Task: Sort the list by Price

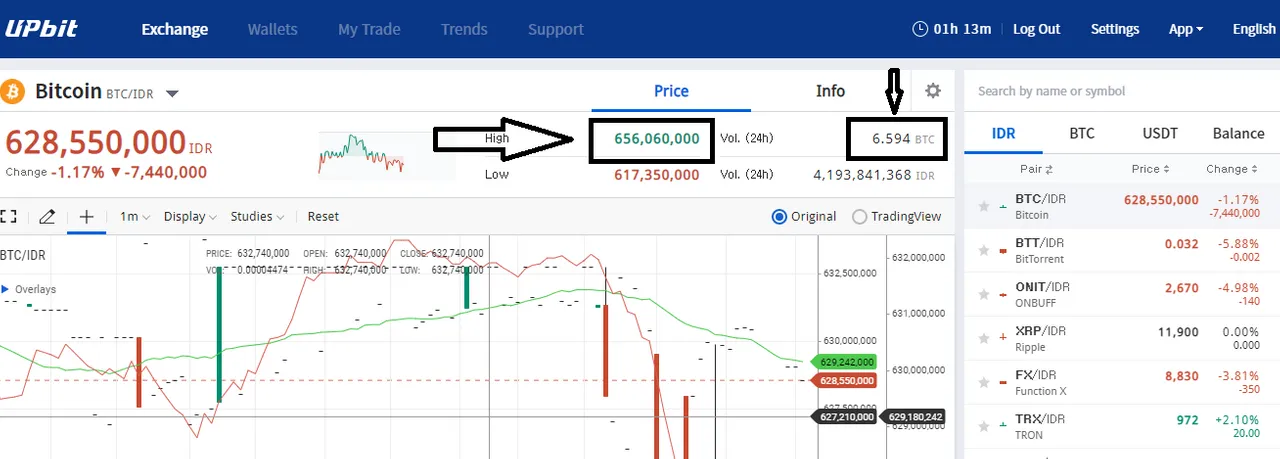Action: 1151,169
